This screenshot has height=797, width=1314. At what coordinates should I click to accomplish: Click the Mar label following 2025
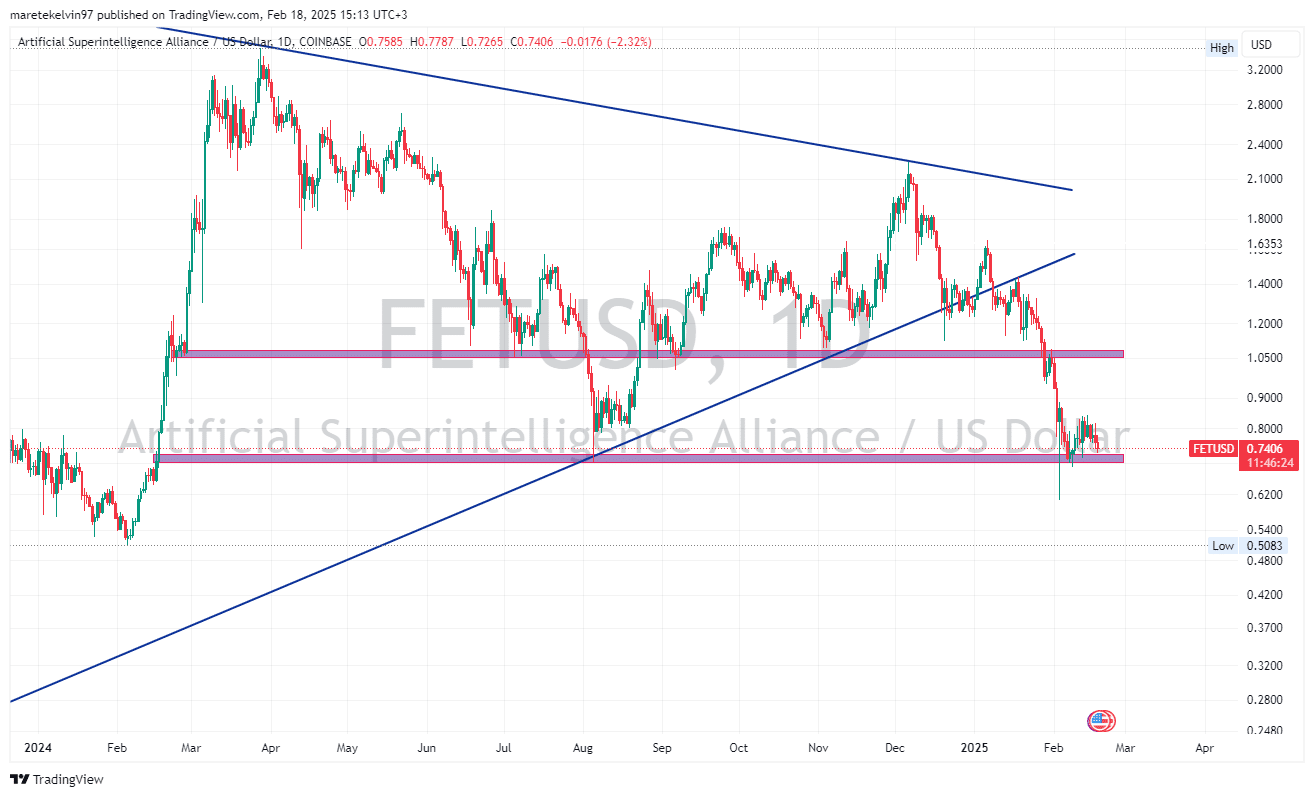click(x=1126, y=748)
